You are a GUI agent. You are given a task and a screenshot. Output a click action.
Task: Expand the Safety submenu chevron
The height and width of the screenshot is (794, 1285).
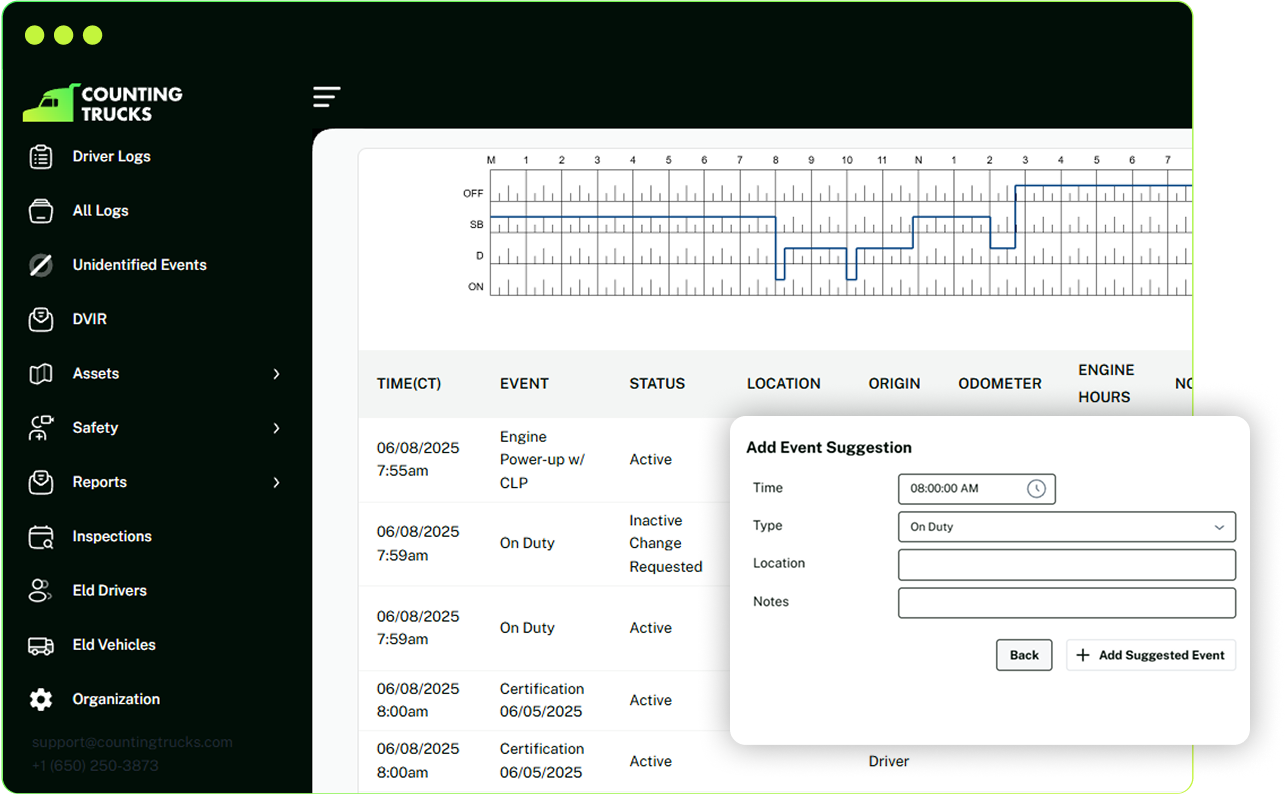277,428
